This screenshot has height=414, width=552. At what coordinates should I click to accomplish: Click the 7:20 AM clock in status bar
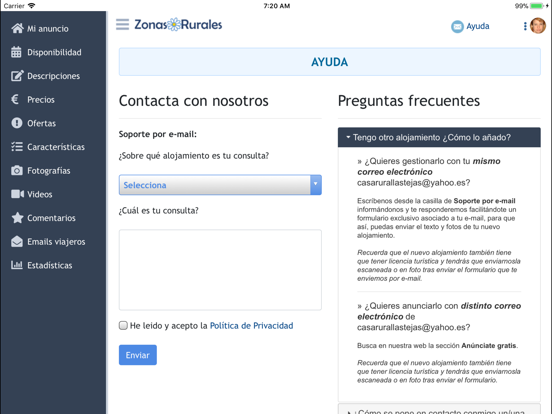(277, 6)
